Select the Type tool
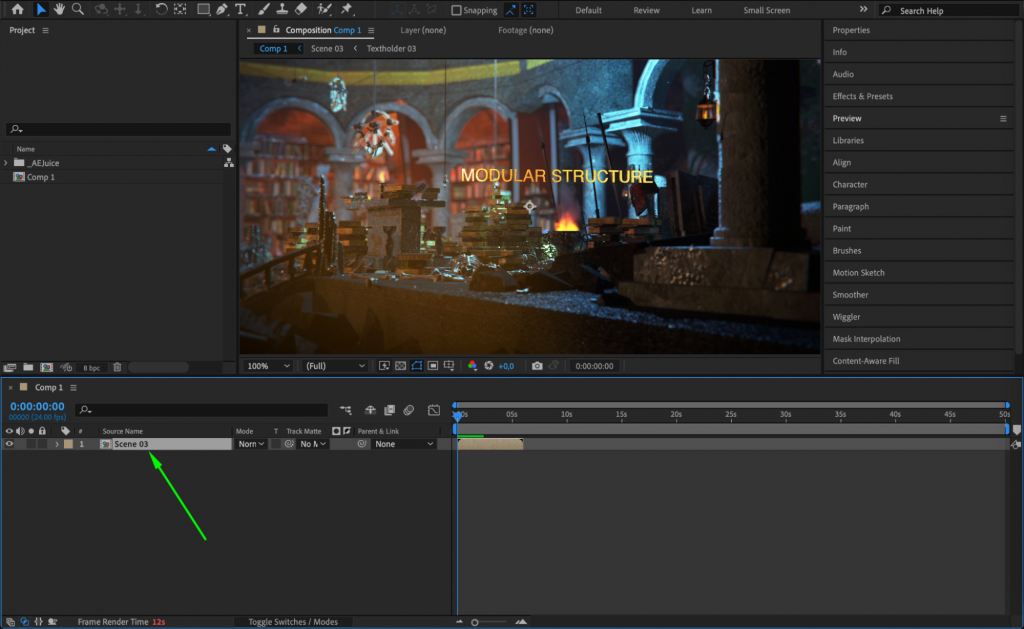 click(243, 10)
